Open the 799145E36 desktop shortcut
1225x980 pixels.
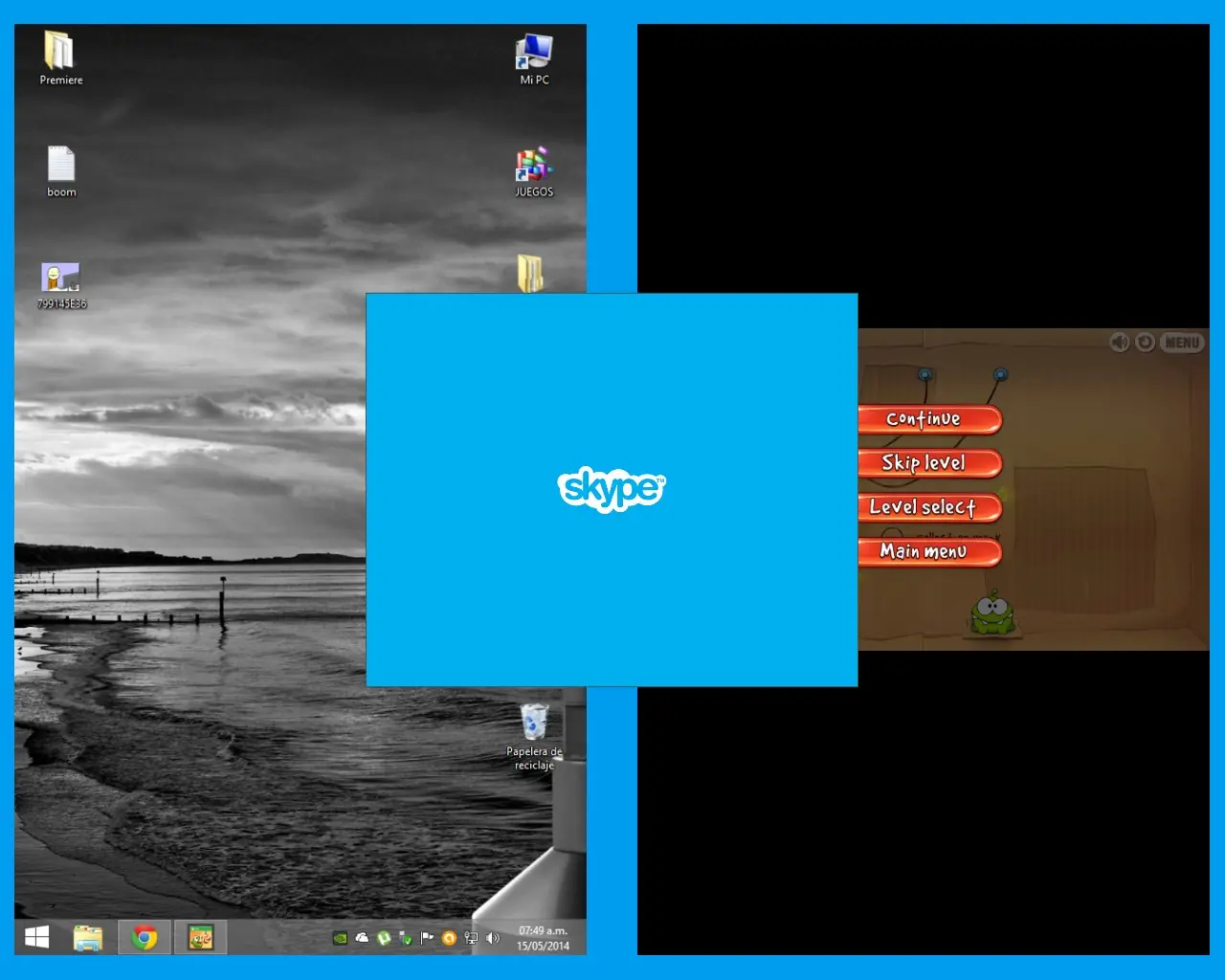61,285
